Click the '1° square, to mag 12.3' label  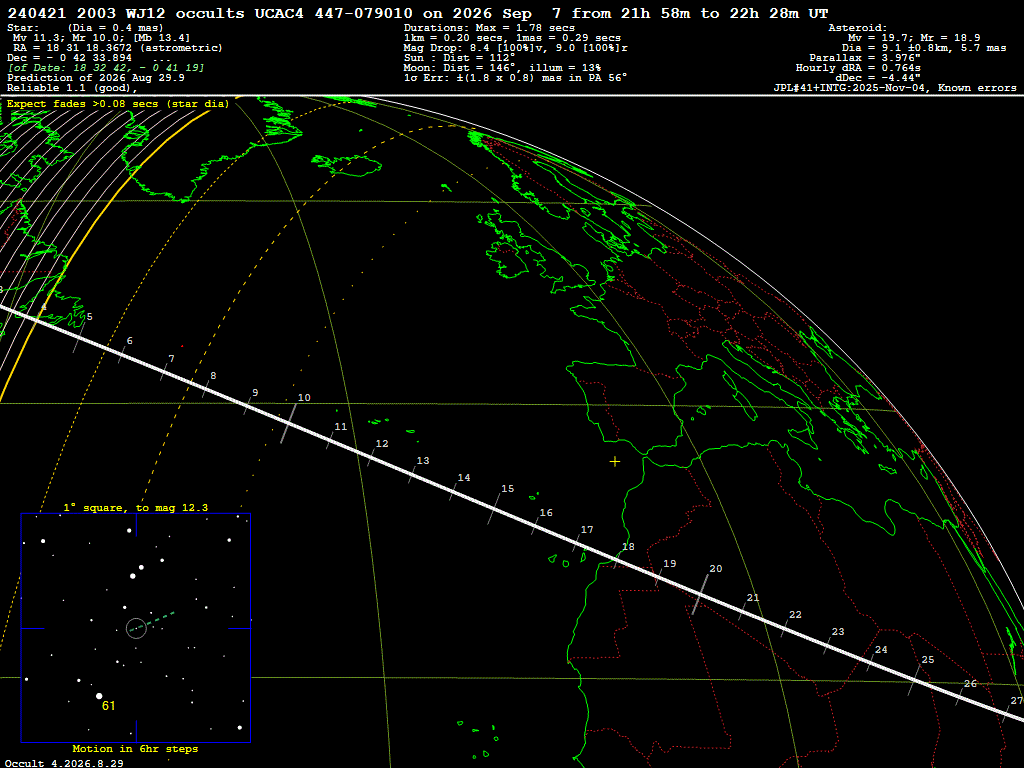pyautogui.click(x=136, y=507)
